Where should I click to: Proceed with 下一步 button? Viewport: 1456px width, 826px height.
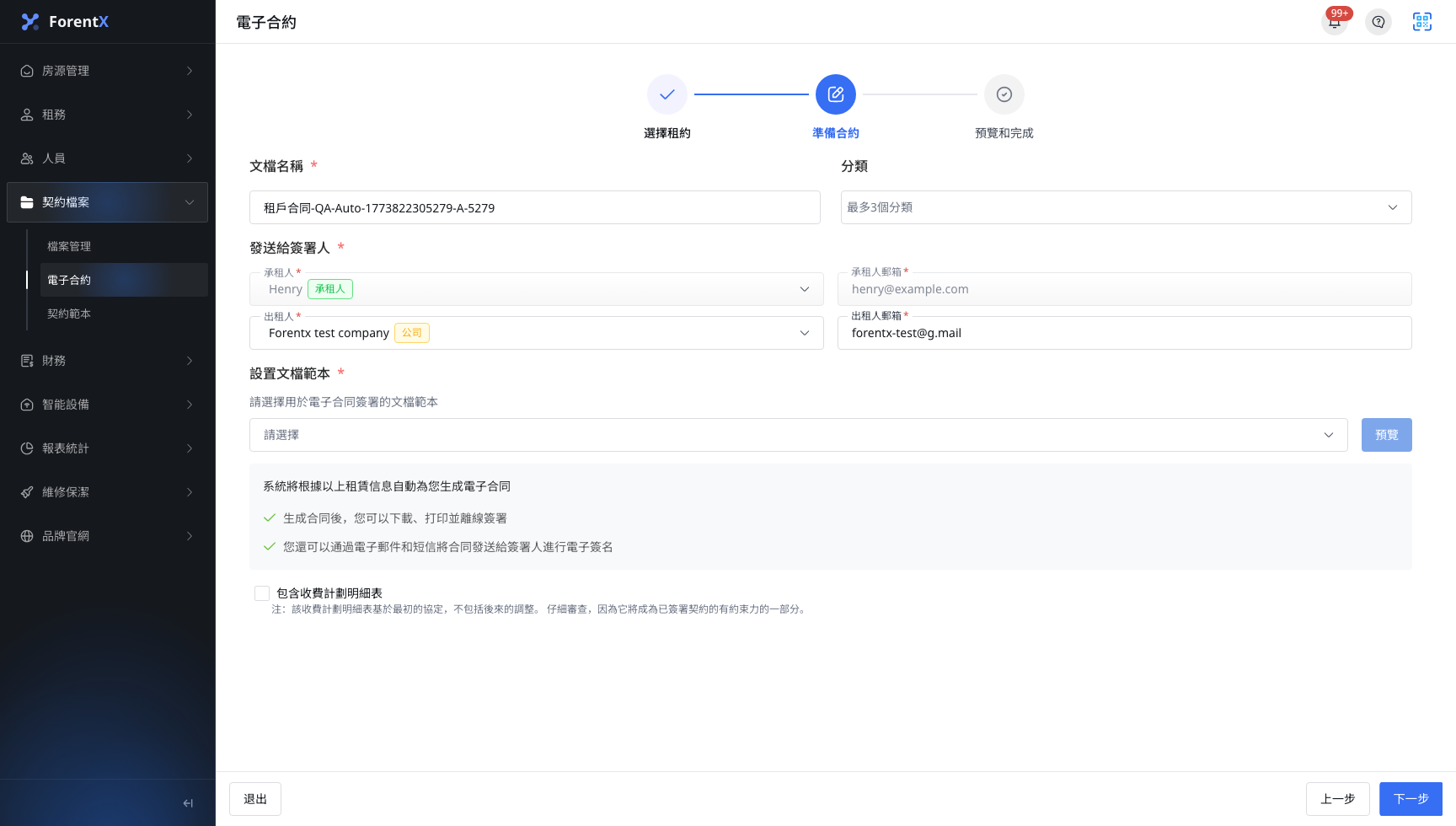point(1410,799)
